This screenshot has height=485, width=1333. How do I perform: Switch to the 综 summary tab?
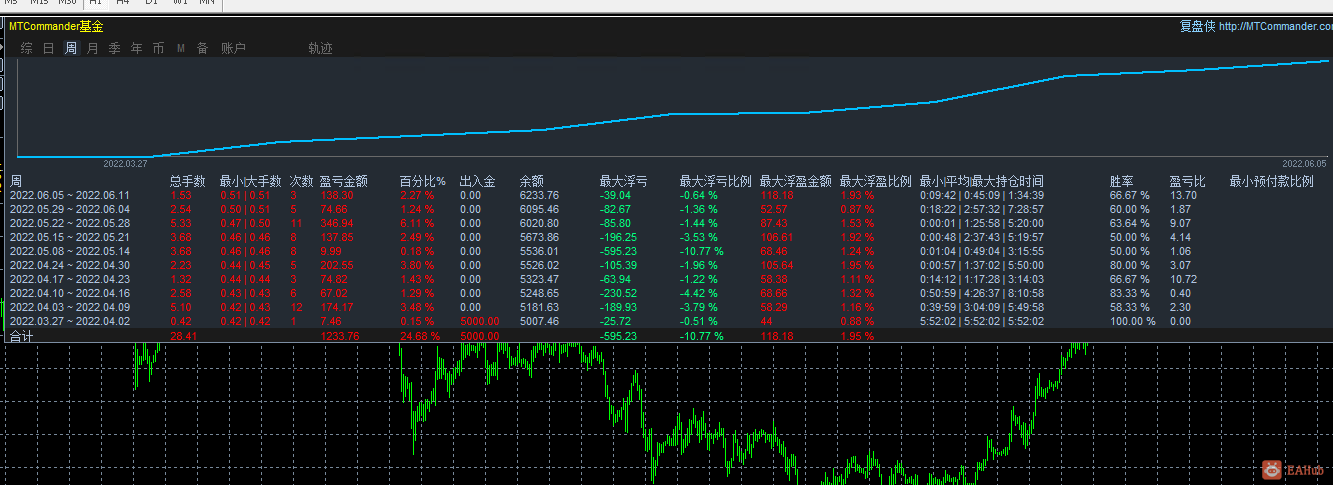pos(26,48)
